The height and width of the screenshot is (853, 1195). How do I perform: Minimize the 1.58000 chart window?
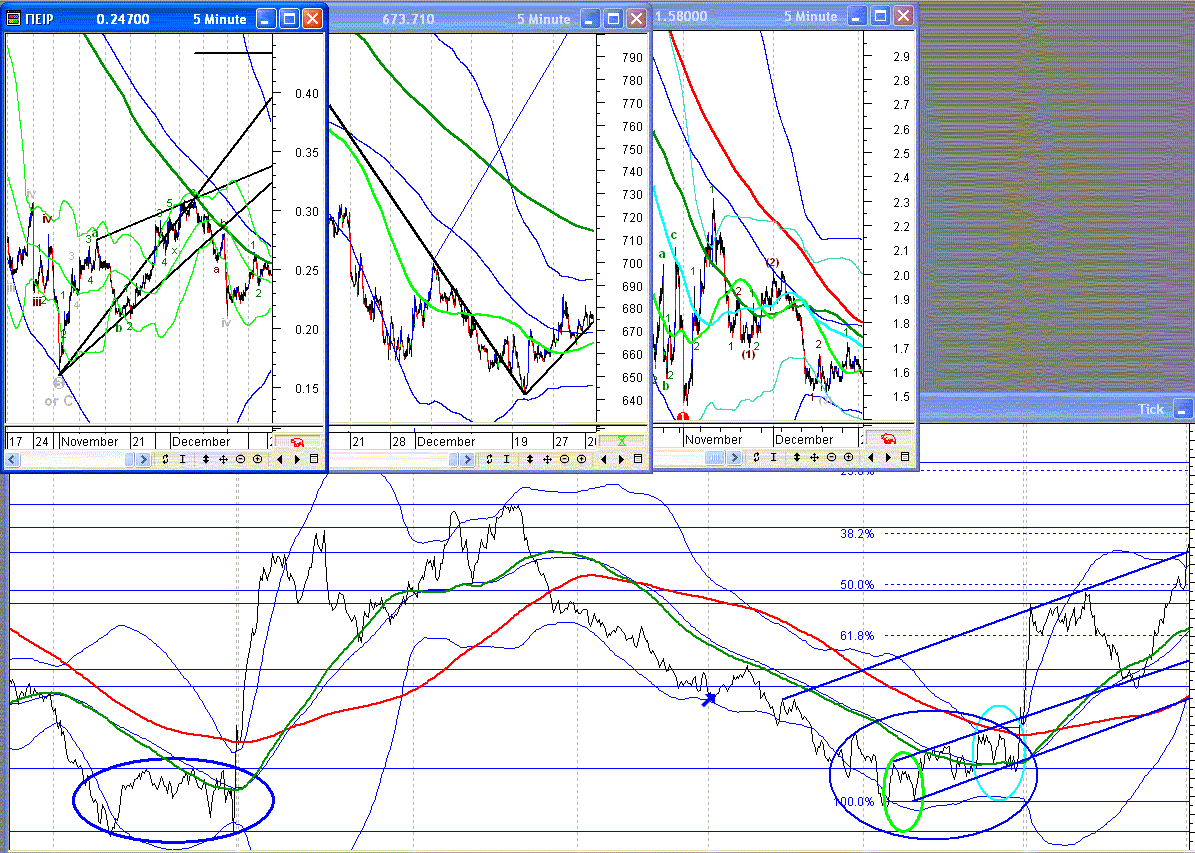tap(857, 16)
